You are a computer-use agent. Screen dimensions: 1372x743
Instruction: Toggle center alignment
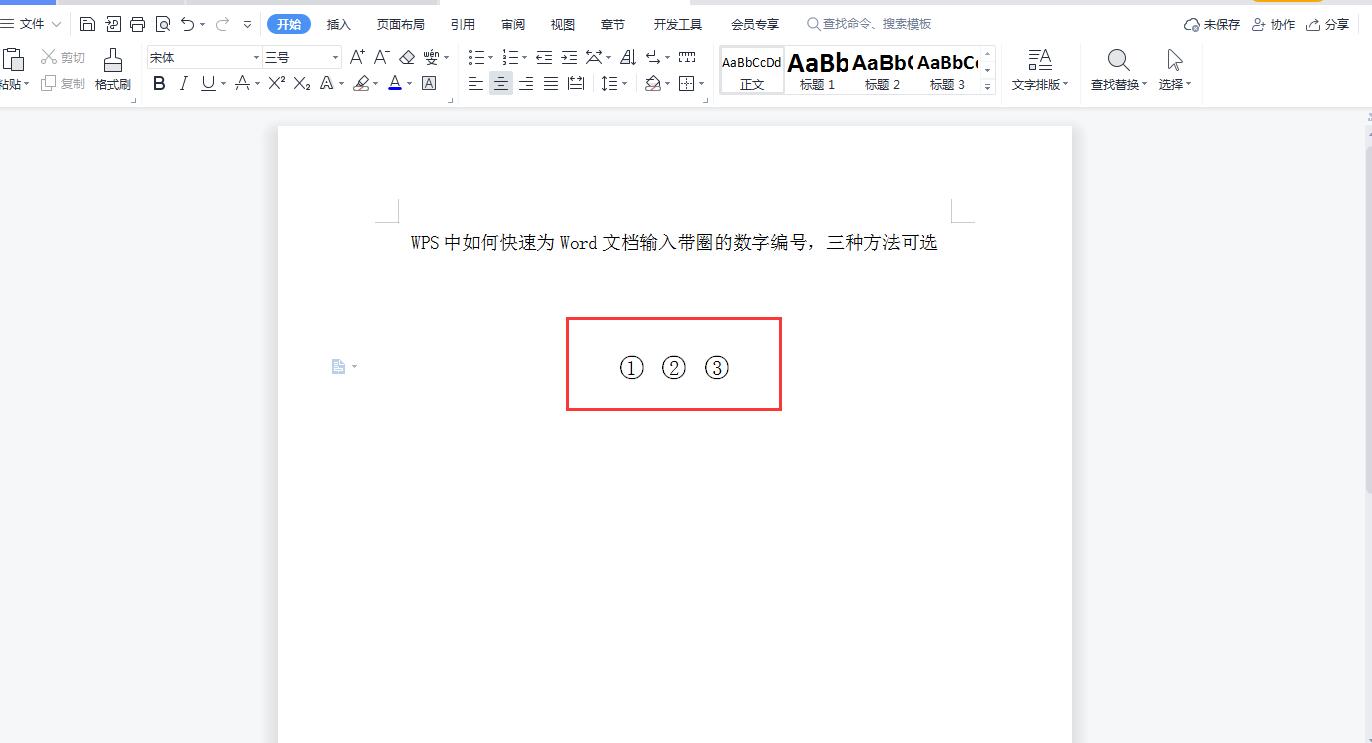(x=501, y=84)
